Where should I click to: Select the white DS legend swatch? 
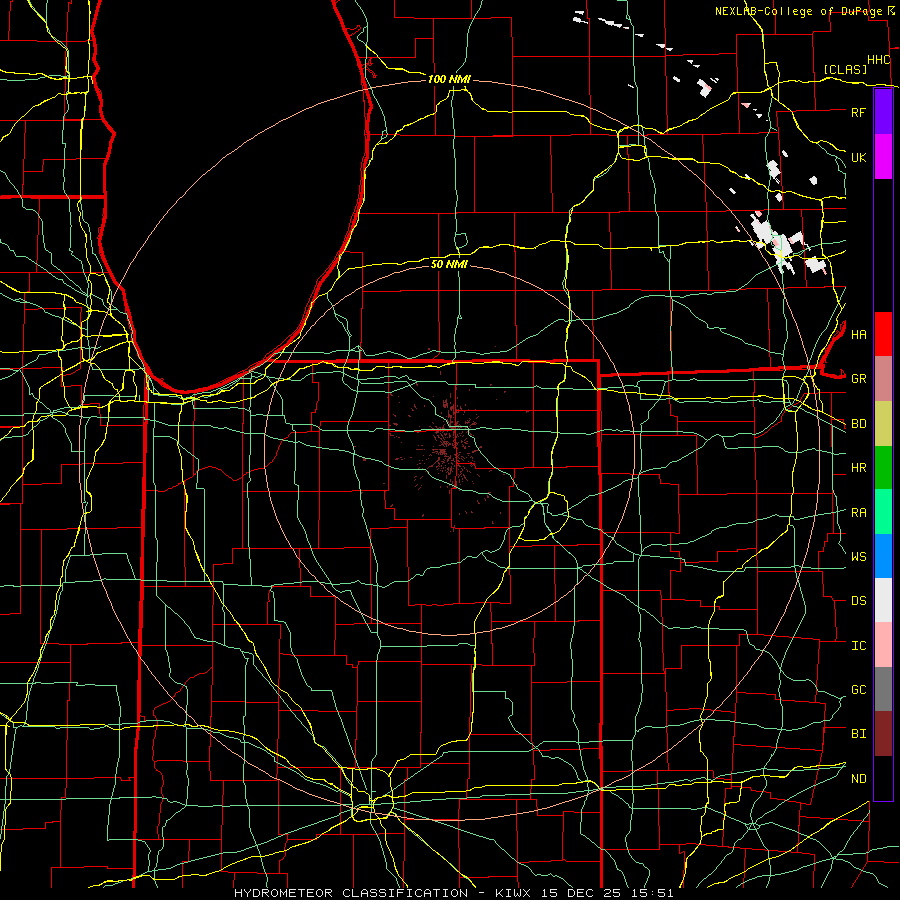(883, 600)
